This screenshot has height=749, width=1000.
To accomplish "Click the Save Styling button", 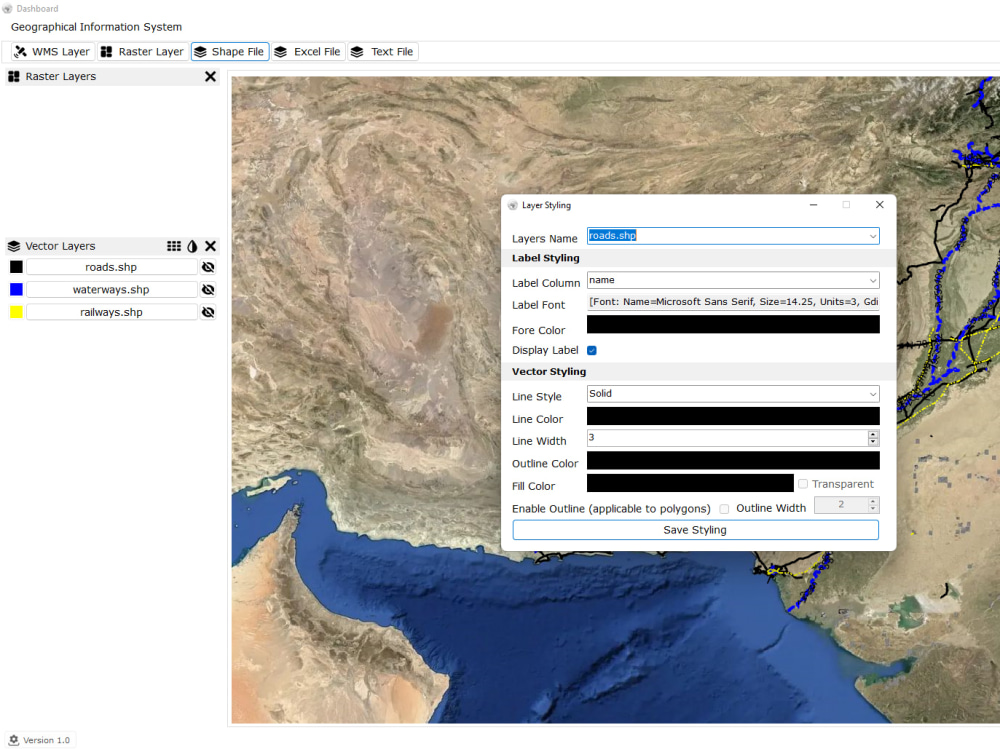I will pos(695,530).
